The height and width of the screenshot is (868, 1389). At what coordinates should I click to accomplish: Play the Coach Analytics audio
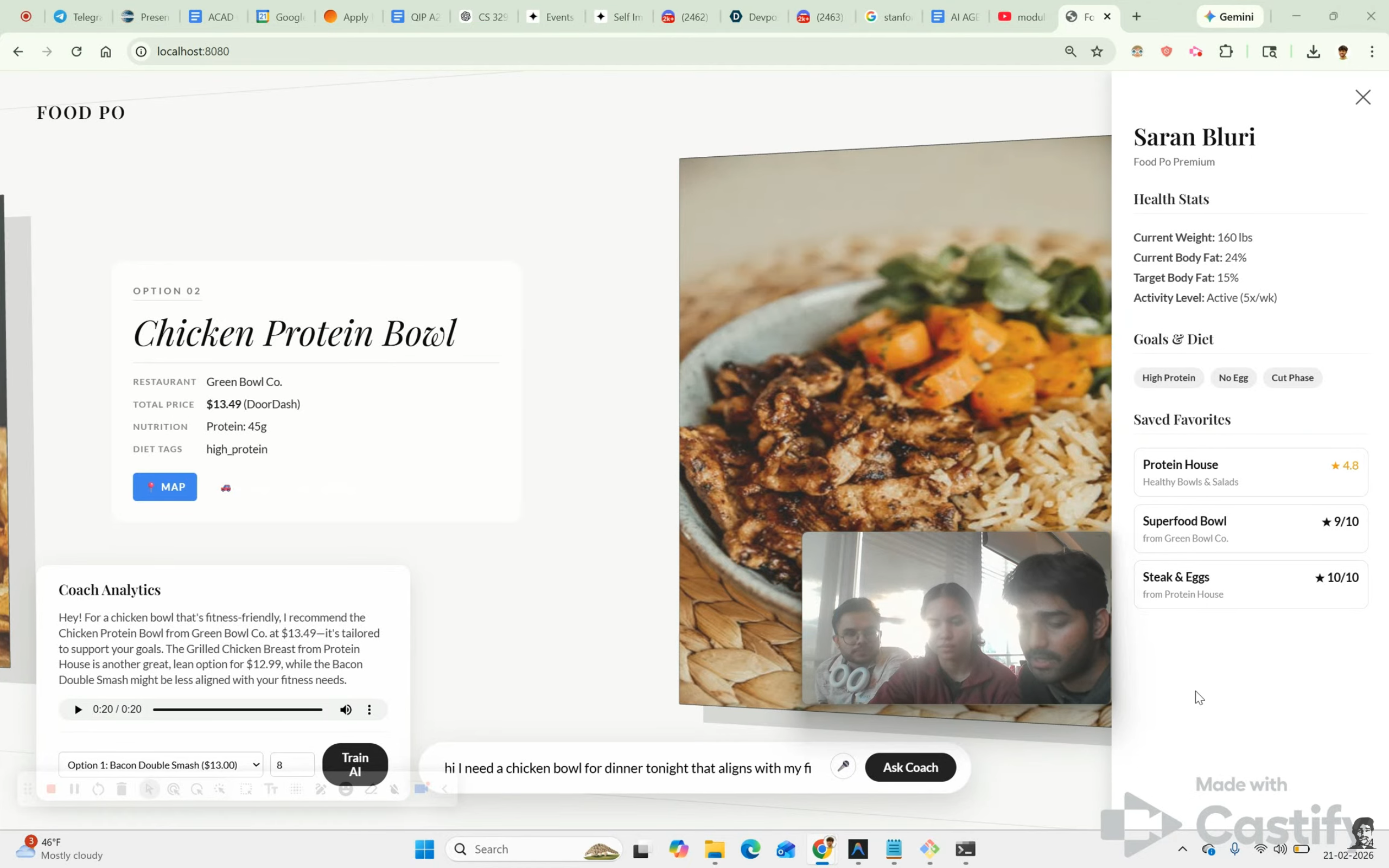tap(78, 709)
